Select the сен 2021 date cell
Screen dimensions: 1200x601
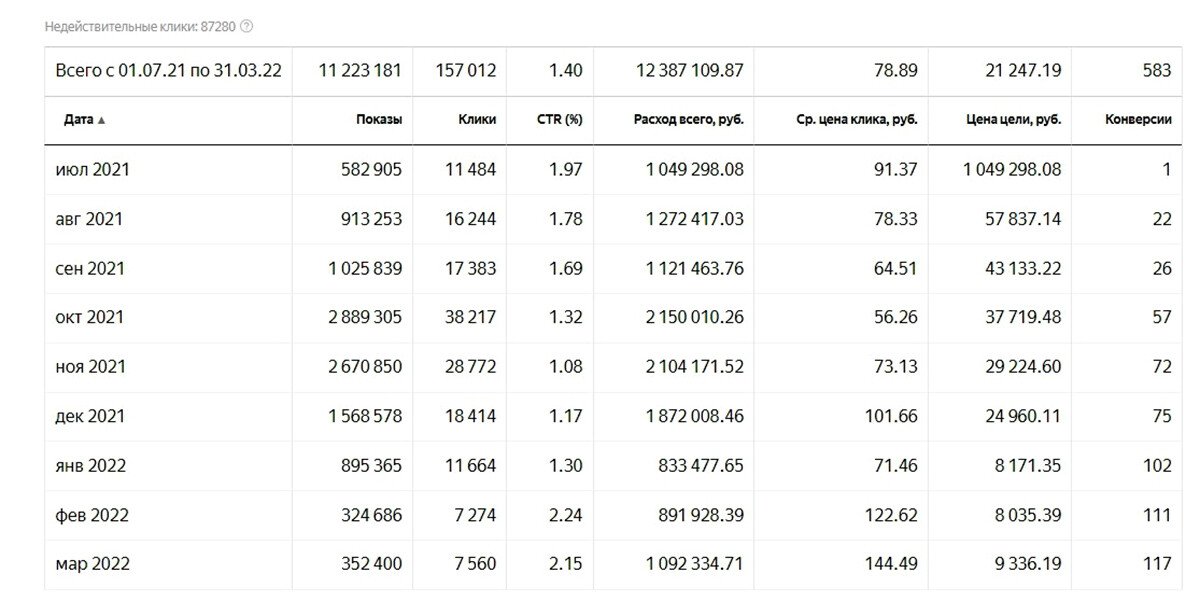click(x=90, y=268)
